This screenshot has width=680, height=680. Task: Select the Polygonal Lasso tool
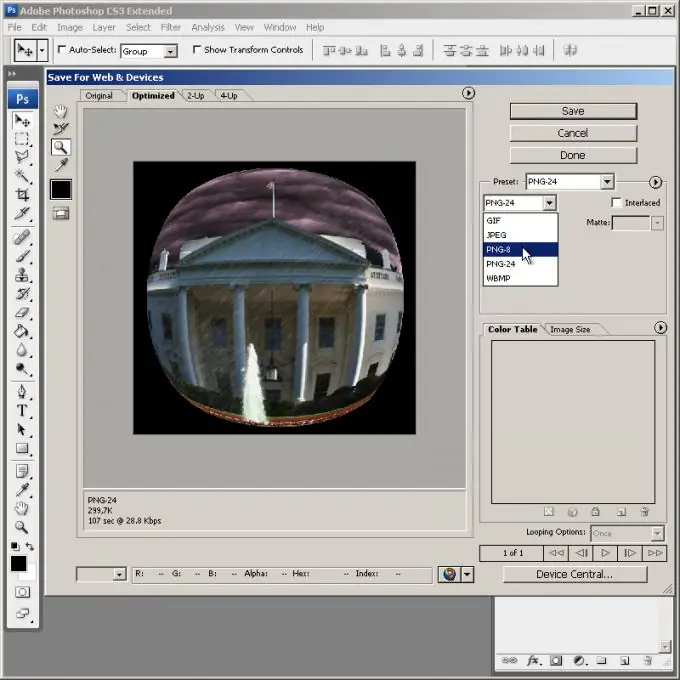tap(22, 157)
